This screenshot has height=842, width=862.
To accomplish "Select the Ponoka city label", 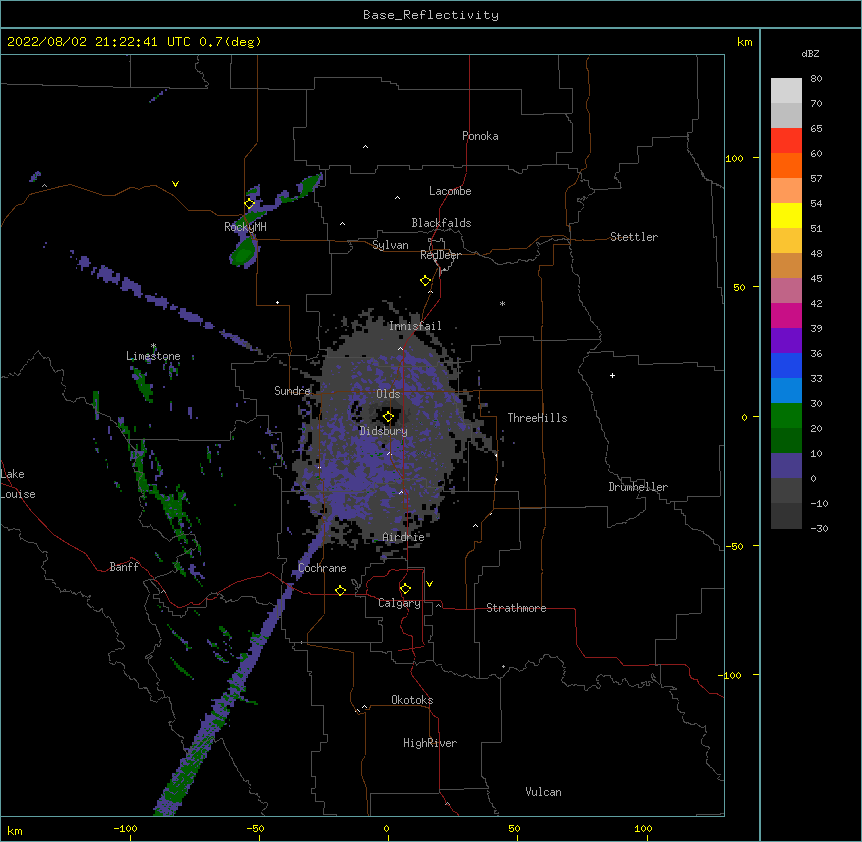I will click(x=480, y=136).
